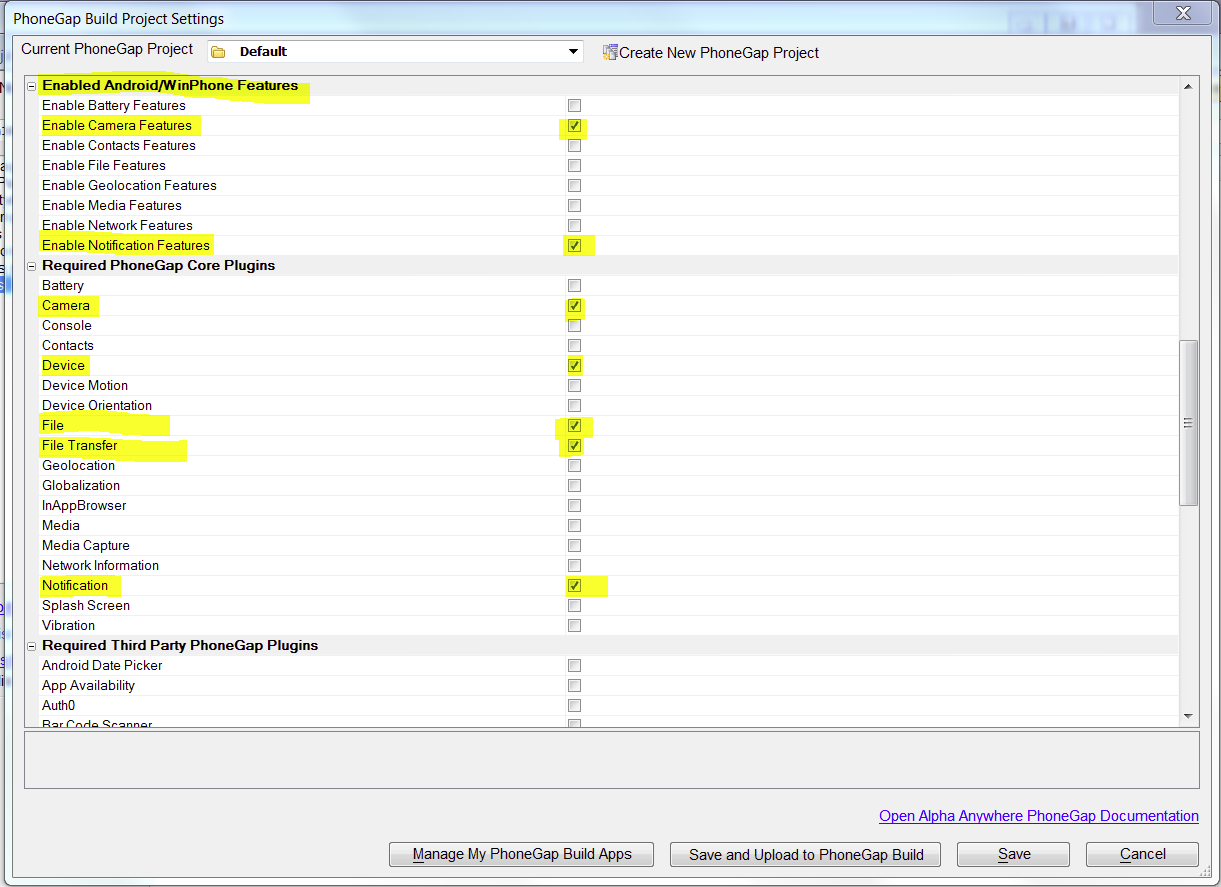Enable the Android Date Picker plugin
Screen dimensions: 1221x887
tap(574, 666)
